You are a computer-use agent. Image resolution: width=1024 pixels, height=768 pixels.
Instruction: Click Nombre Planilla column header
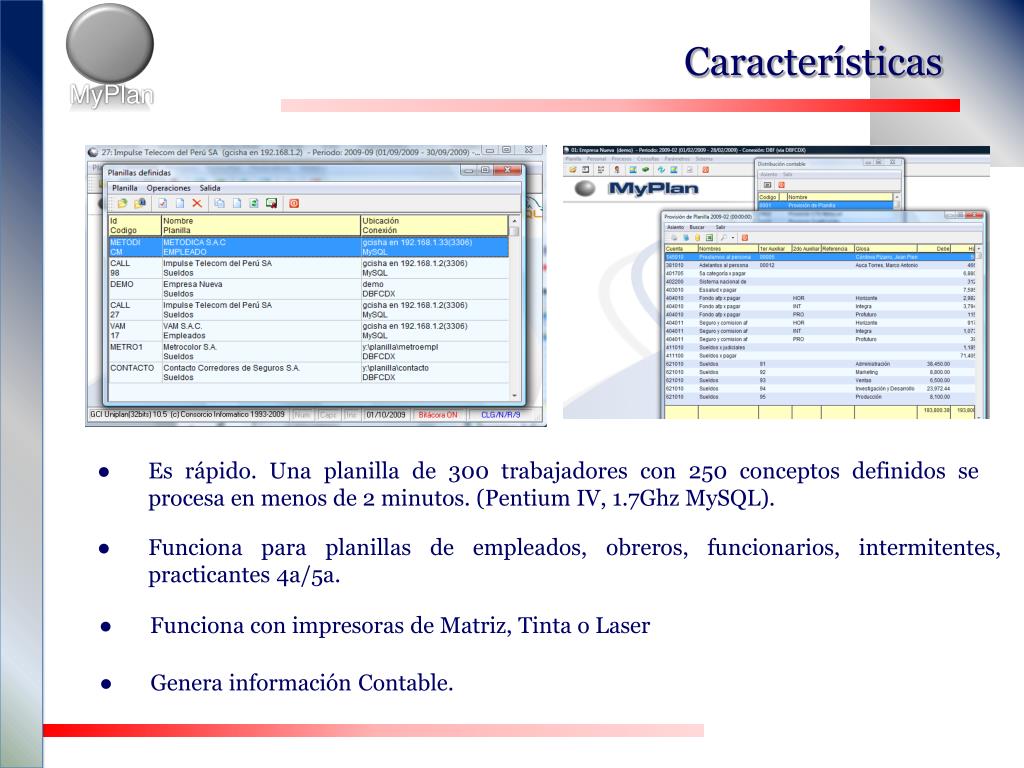[x=261, y=225]
